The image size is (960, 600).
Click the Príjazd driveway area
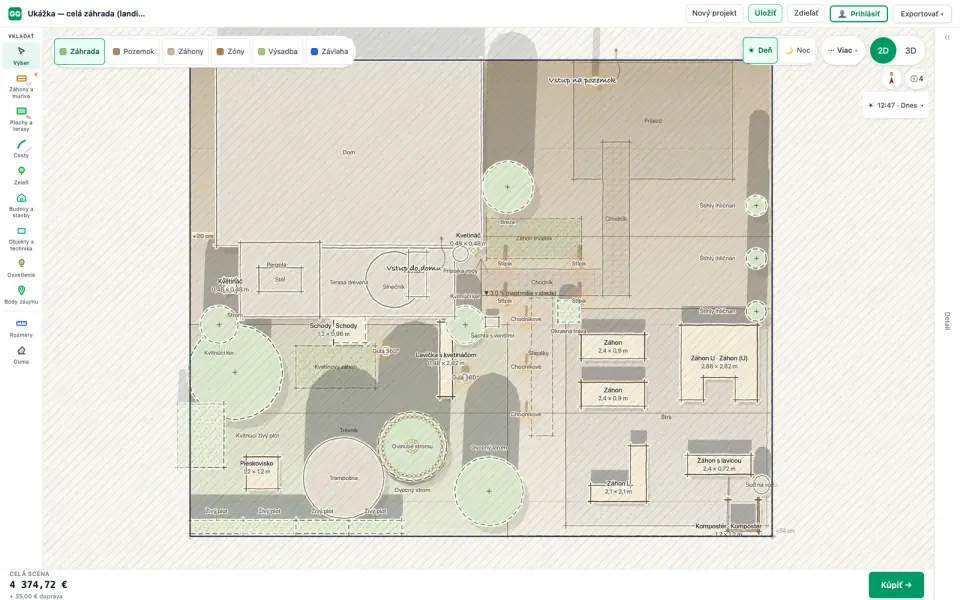pyautogui.click(x=653, y=121)
